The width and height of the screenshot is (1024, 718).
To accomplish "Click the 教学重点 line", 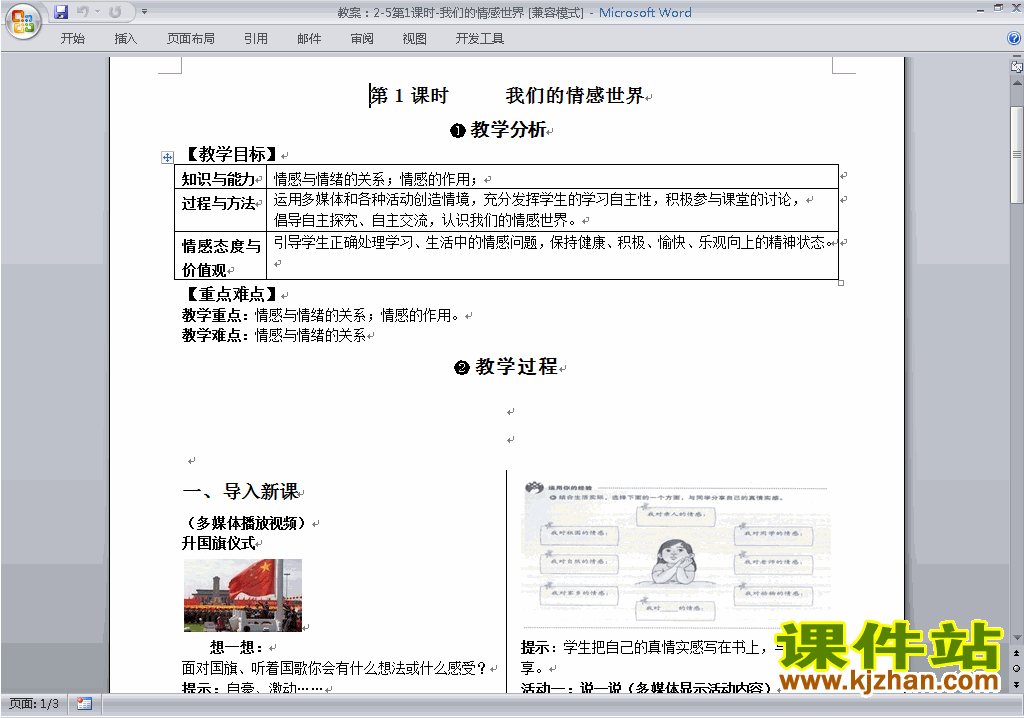I will pos(321,316).
